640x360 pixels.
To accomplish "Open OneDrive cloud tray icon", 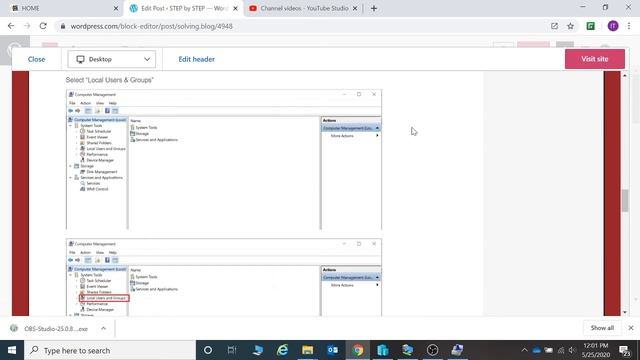I will coord(536,350).
